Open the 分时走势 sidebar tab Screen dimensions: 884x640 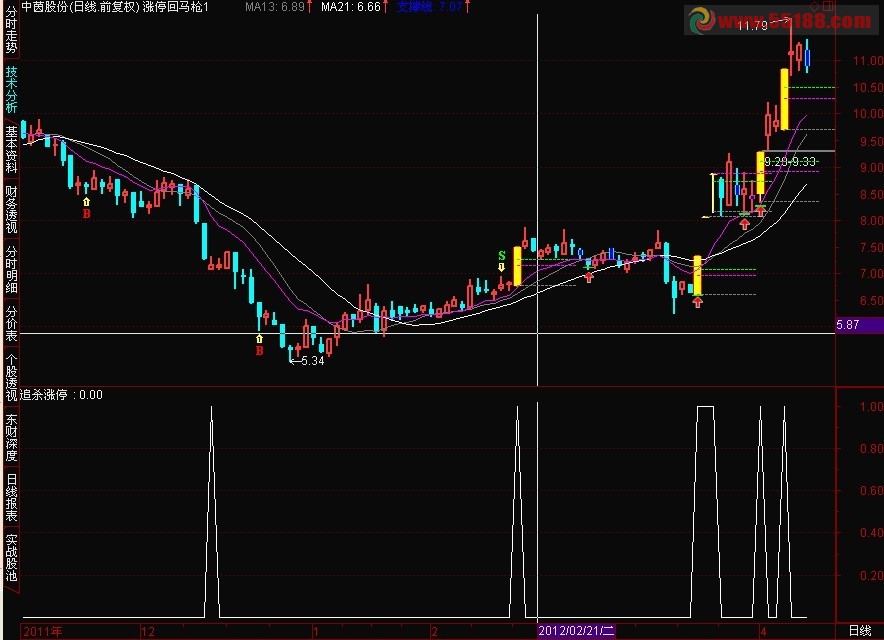coord(11,28)
